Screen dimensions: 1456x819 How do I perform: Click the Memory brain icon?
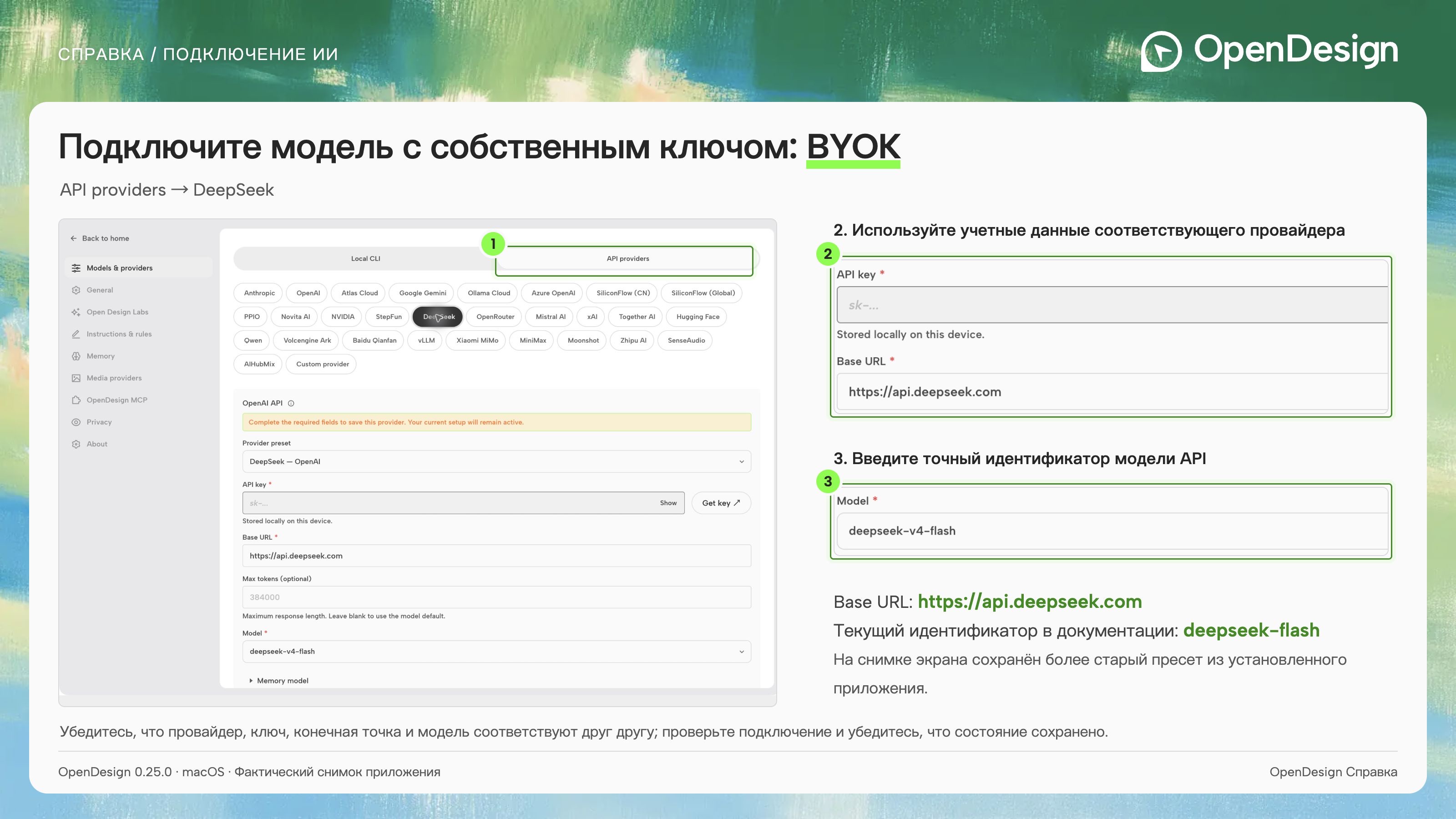[x=76, y=356]
